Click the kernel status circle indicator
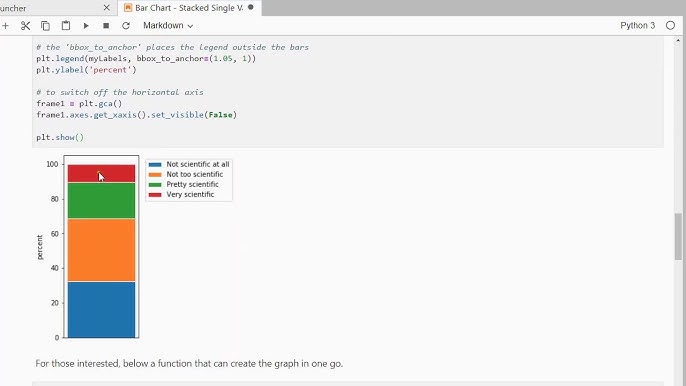 (x=670, y=25)
